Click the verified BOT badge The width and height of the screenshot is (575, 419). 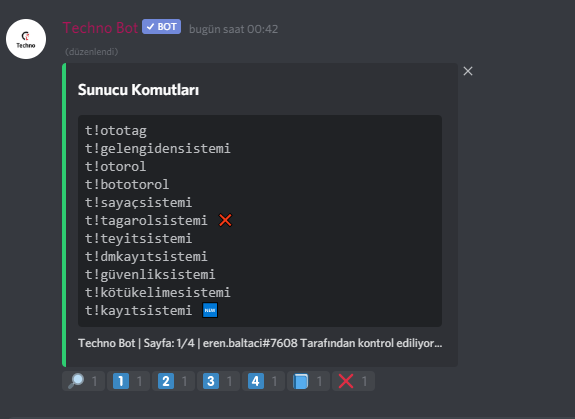[161, 27]
